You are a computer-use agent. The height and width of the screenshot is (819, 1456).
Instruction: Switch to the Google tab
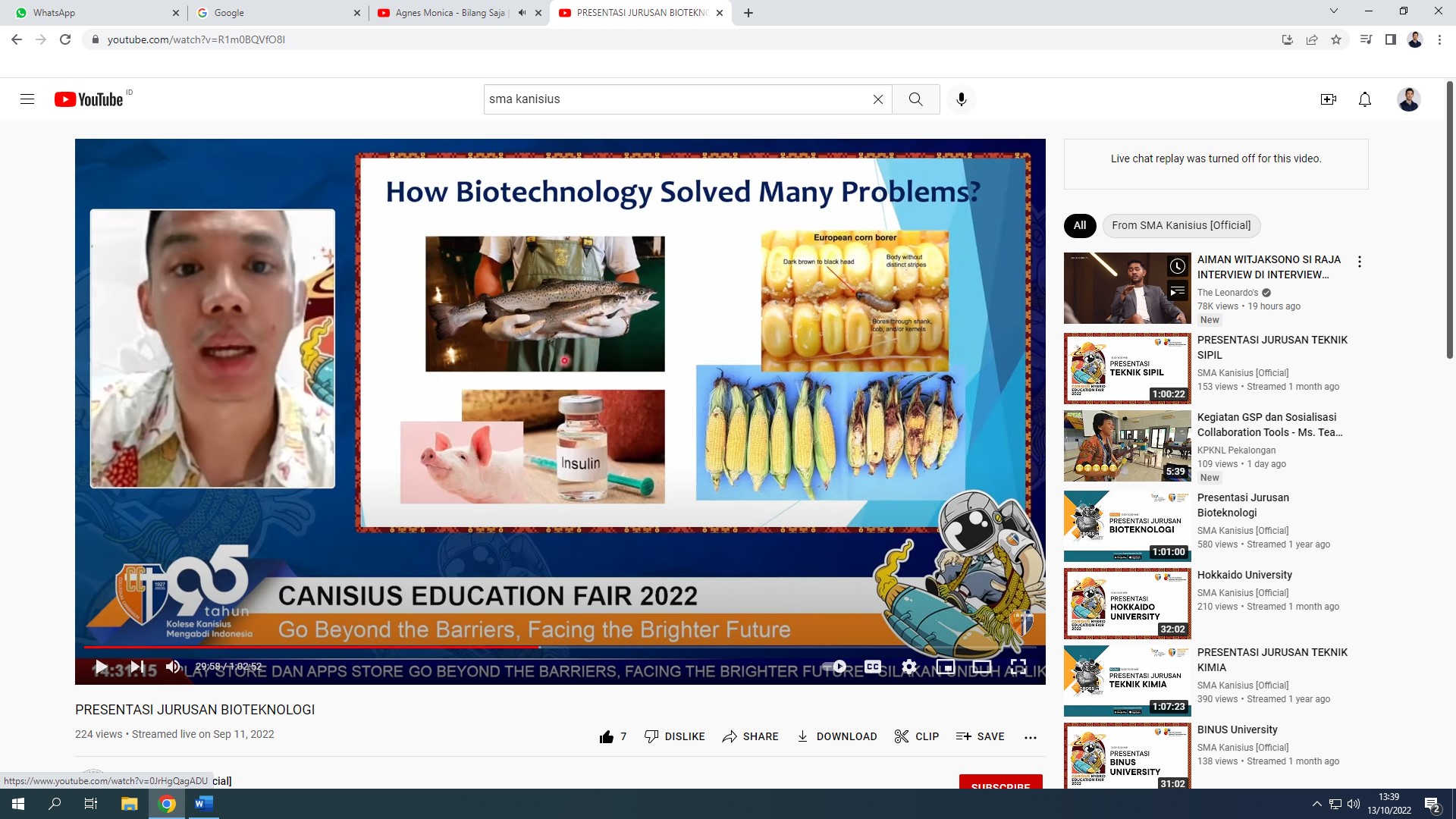[277, 13]
